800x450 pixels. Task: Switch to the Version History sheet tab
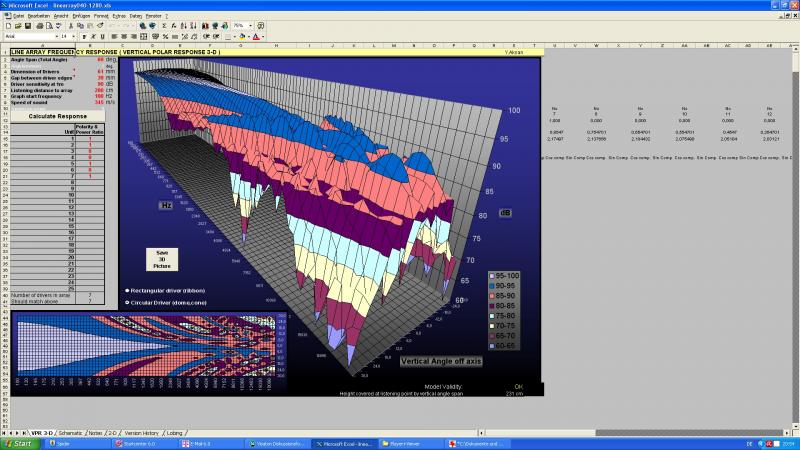(x=139, y=433)
